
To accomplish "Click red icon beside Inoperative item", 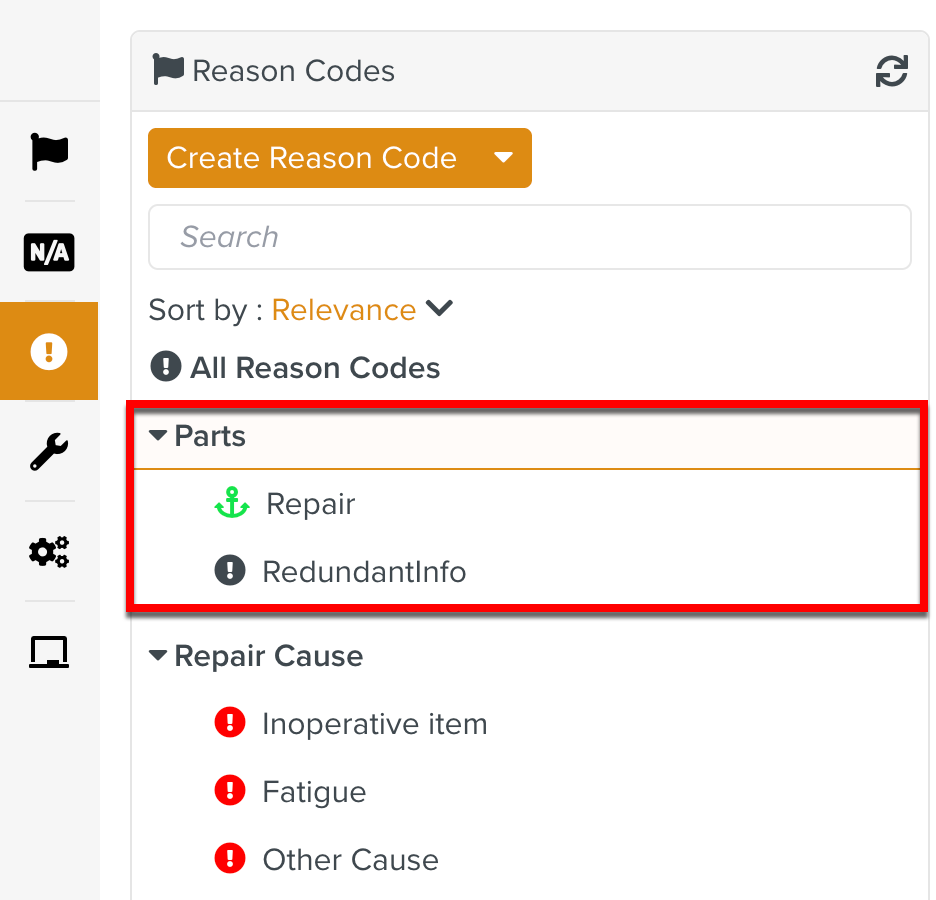I will [230, 724].
